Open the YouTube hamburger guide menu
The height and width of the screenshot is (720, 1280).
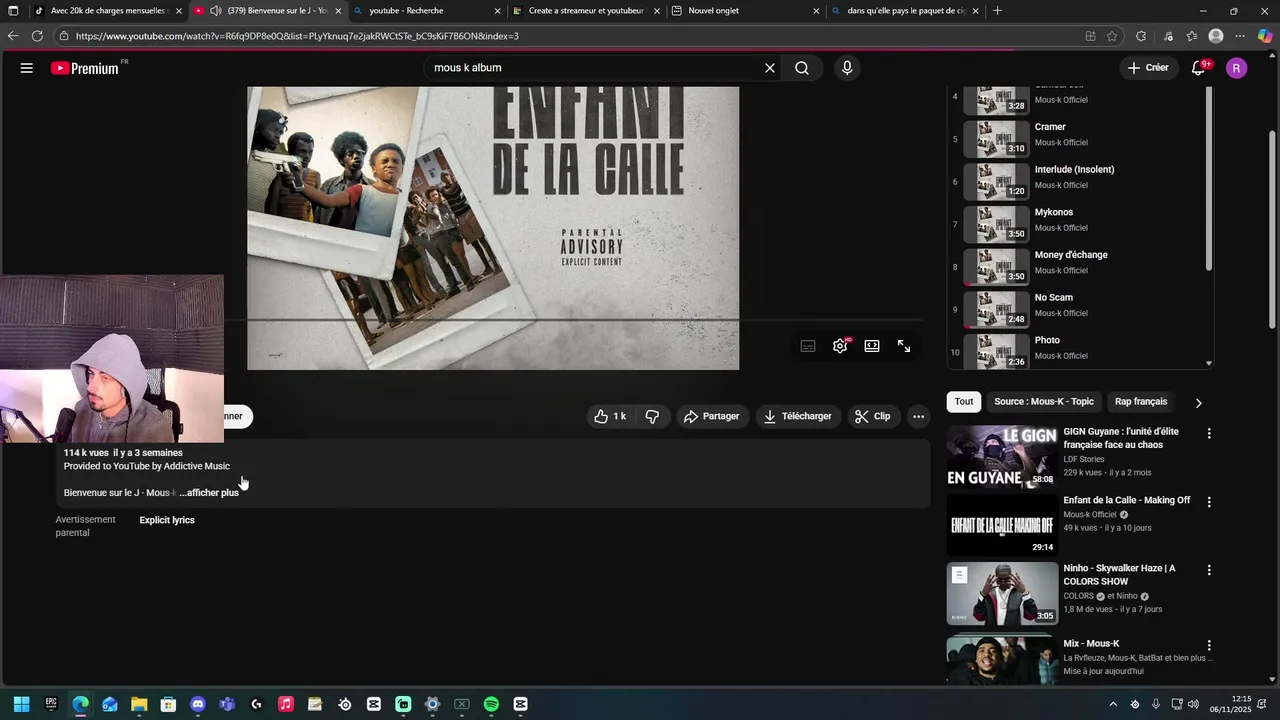click(x=27, y=68)
